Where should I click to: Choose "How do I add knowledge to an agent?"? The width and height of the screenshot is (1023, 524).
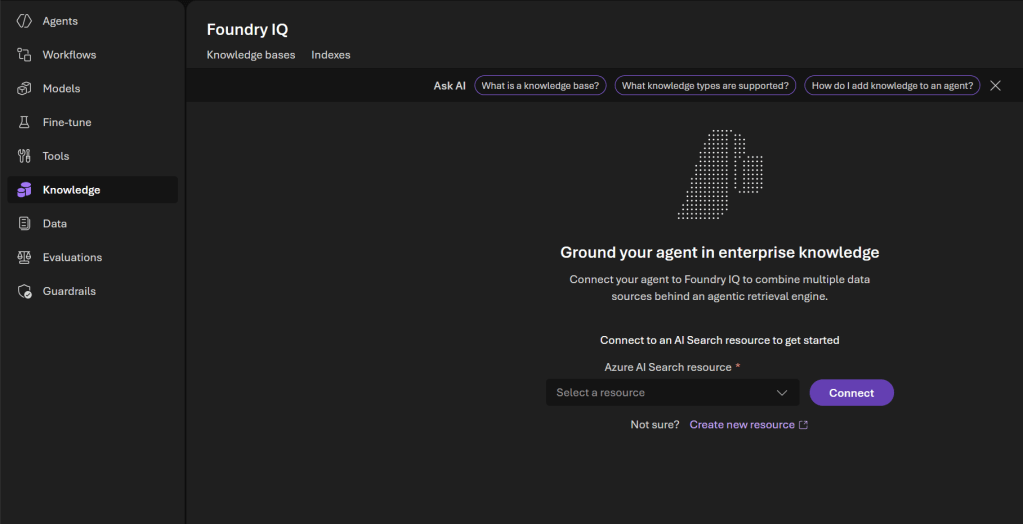point(892,86)
